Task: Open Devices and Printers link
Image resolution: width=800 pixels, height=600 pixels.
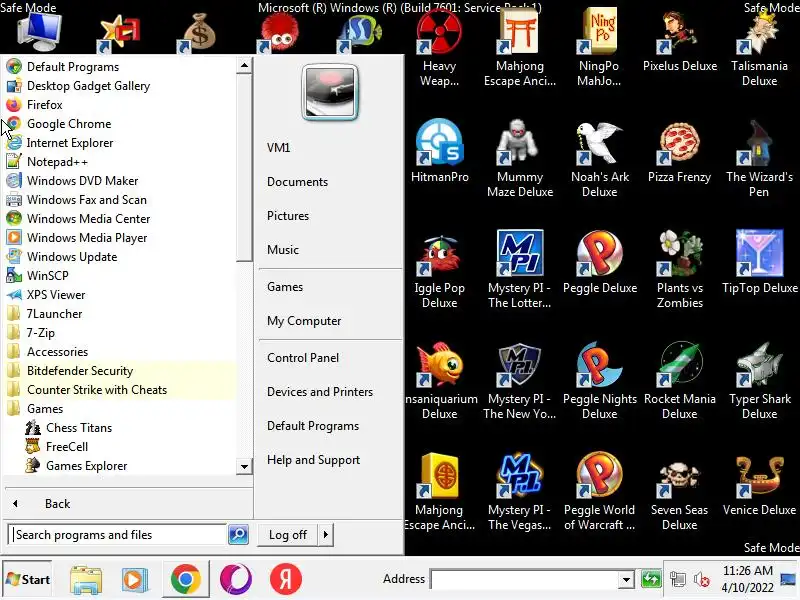Action: pos(320,392)
